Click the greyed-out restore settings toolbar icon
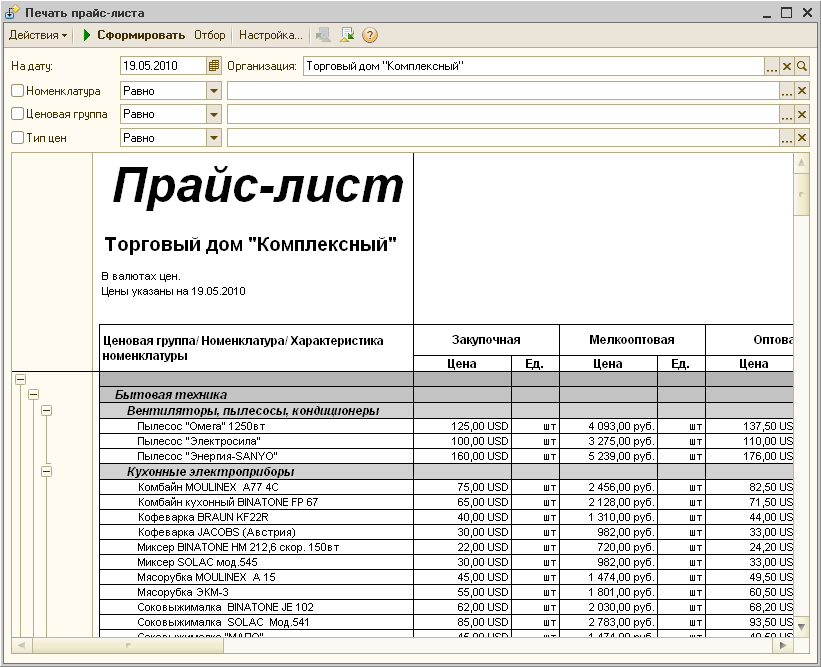Image resolution: width=821 pixels, height=667 pixels. pos(323,35)
